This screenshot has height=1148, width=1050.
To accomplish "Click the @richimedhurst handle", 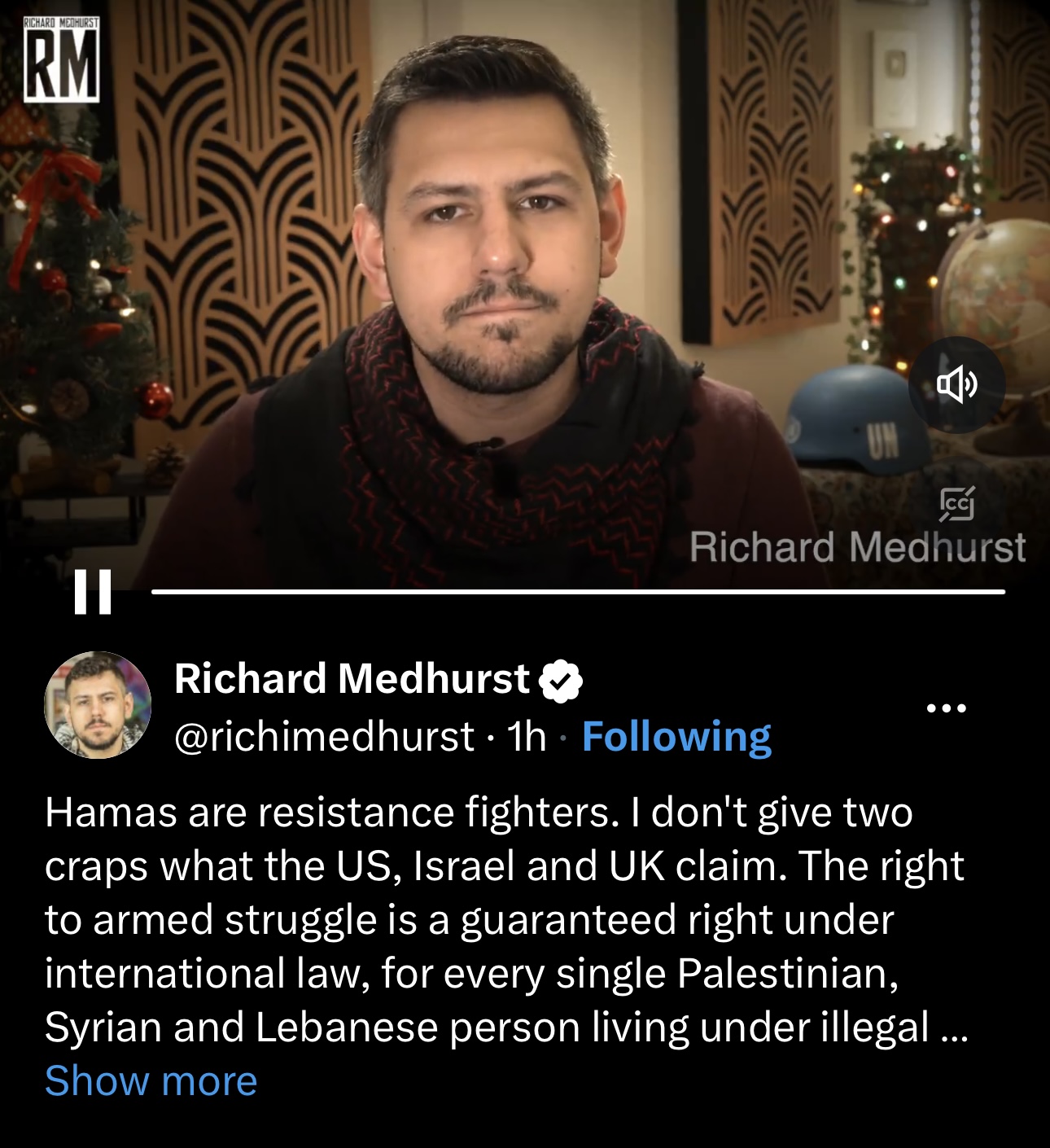I will pos(324,737).
